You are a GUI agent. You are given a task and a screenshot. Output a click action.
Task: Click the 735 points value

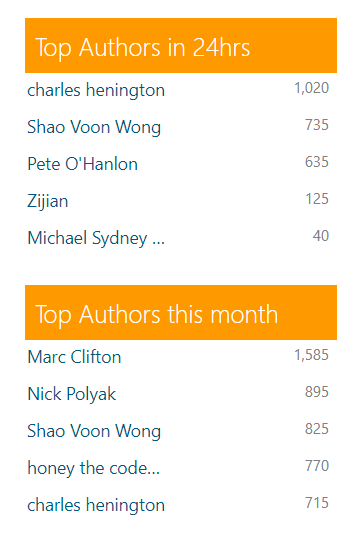317,125
